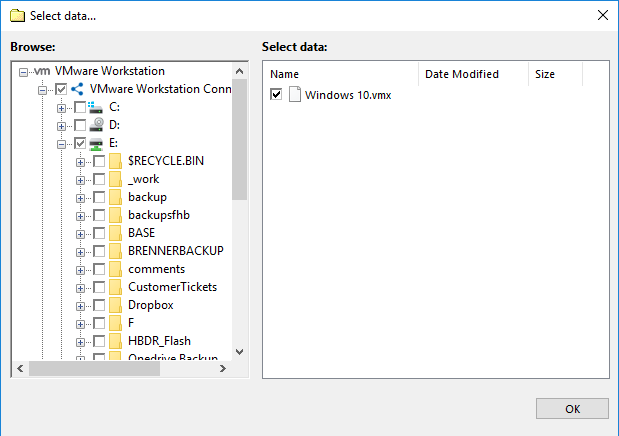This screenshot has height=436, width=619.
Task: Click the E: network drive icon
Action: (96, 144)
